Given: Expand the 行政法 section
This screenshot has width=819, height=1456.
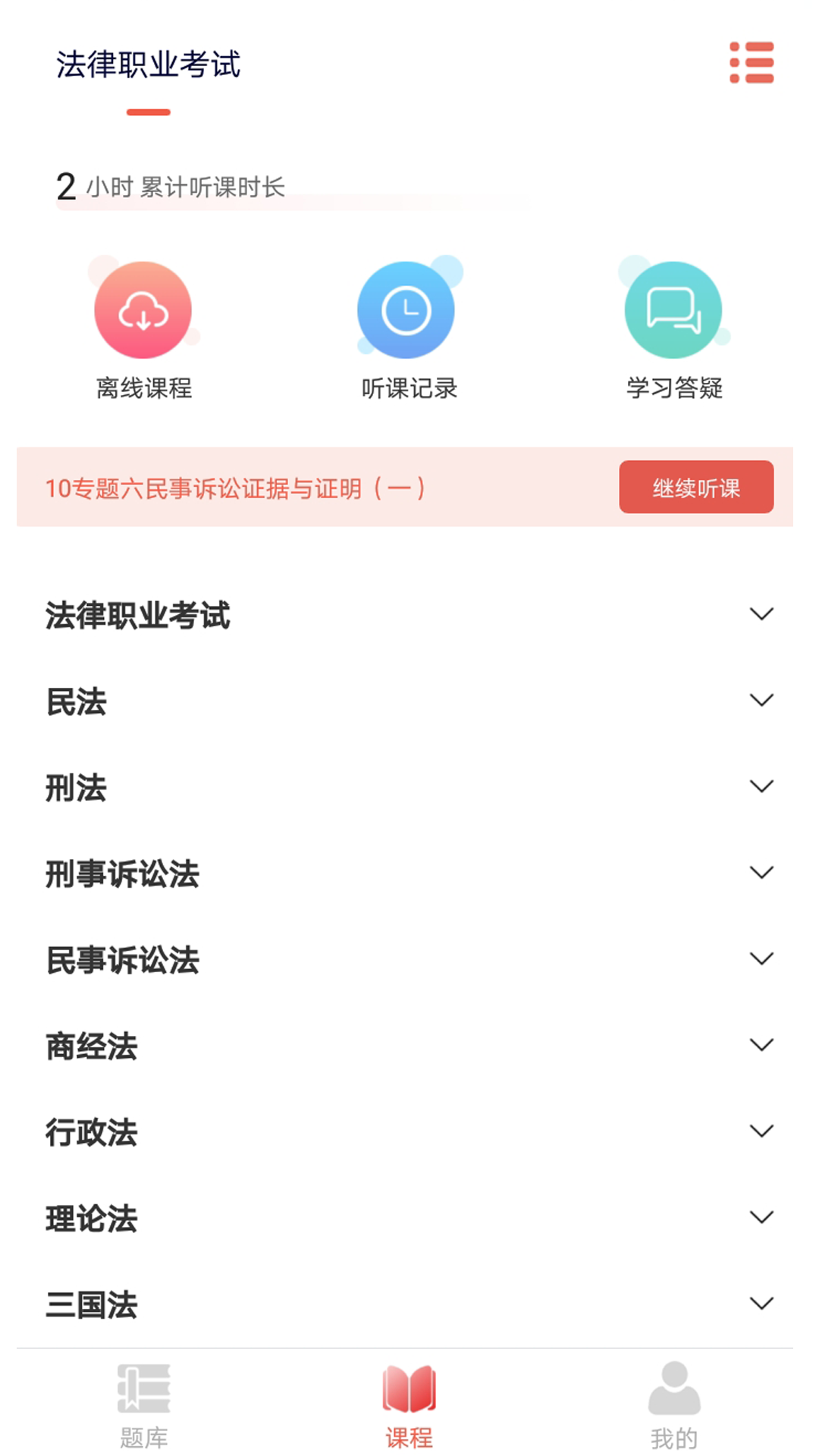Looking at the screenshot, I should (761, 1131).
